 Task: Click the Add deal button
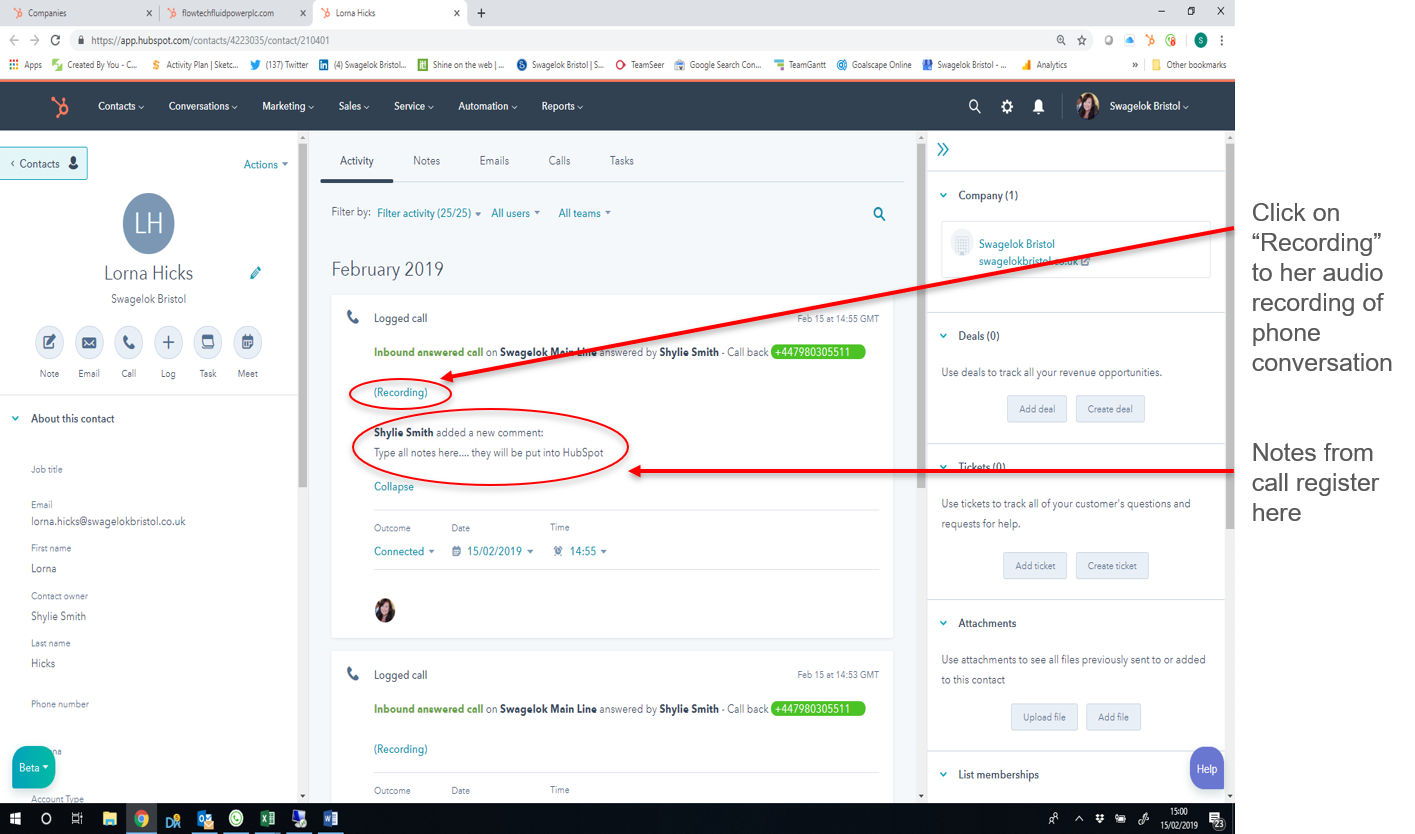(x=1037, y=409)
